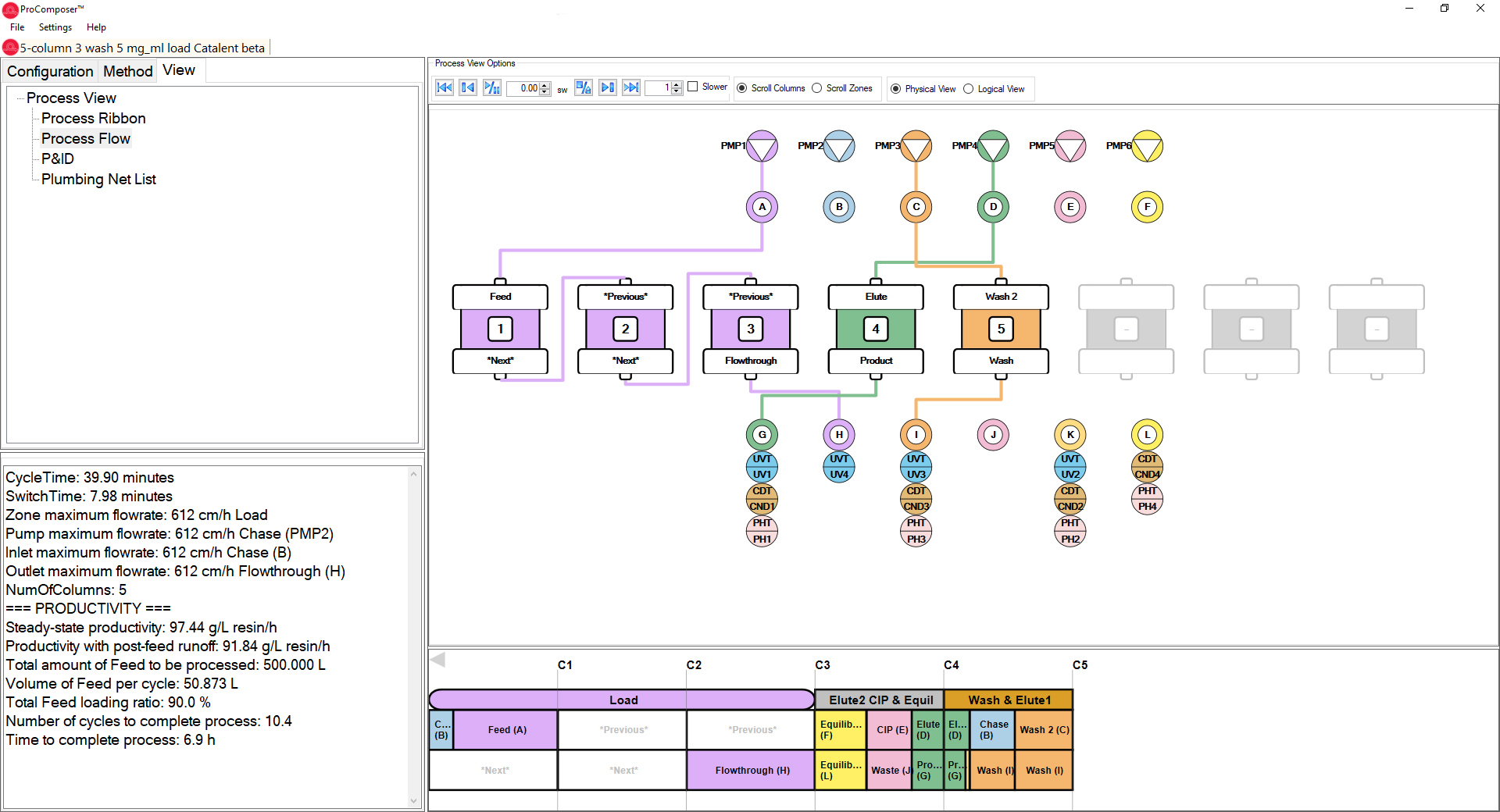Image resolution: width=1500 pixels, height=812 pixels.
Task: Click Waste (J) cell in ribbon
Action: pos(890,771)
